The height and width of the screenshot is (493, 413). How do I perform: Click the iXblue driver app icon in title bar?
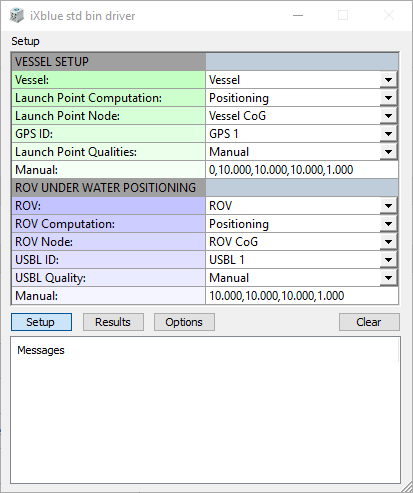[16, 16]
